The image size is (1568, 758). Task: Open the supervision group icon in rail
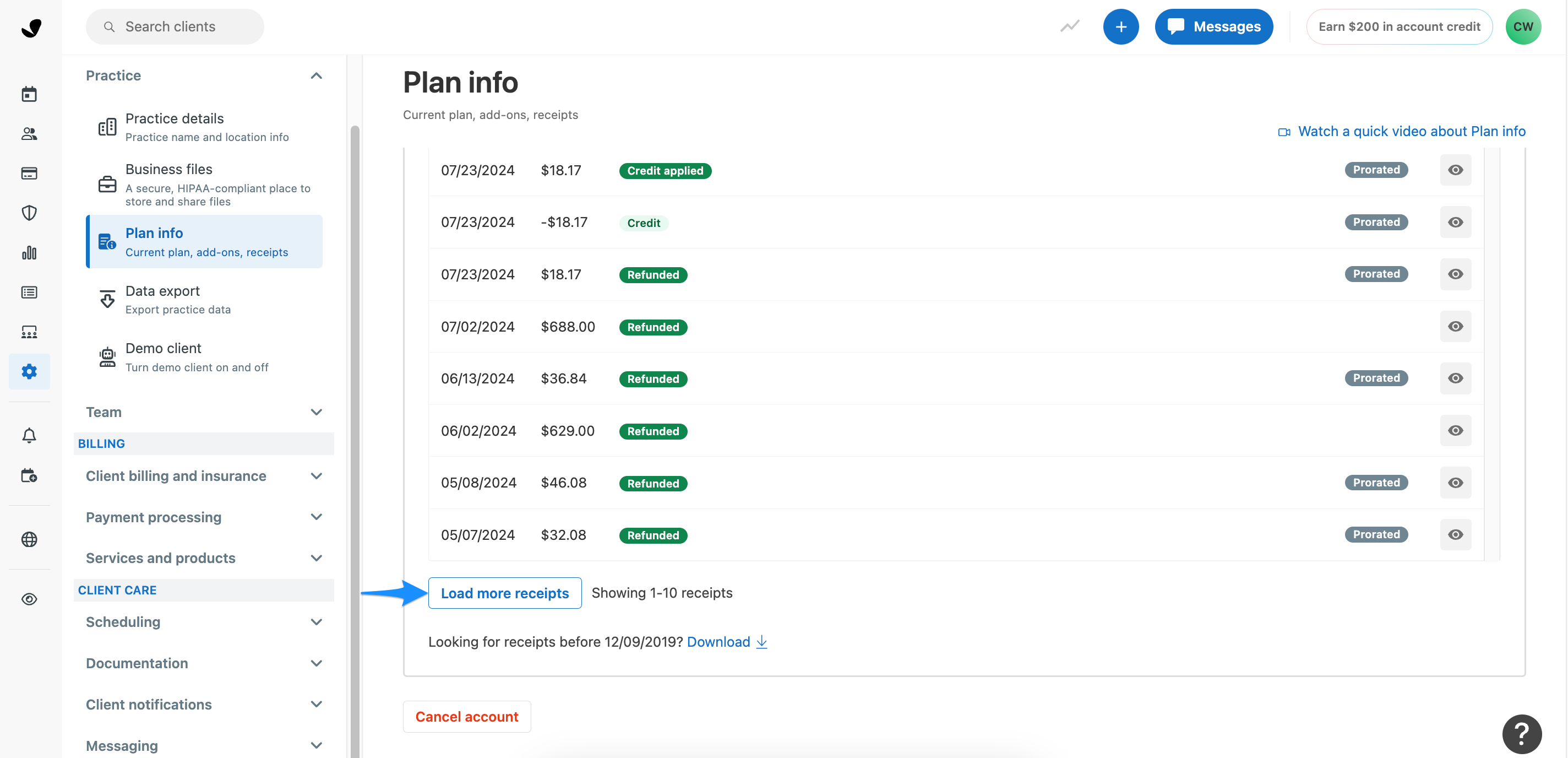click(29, 332)
